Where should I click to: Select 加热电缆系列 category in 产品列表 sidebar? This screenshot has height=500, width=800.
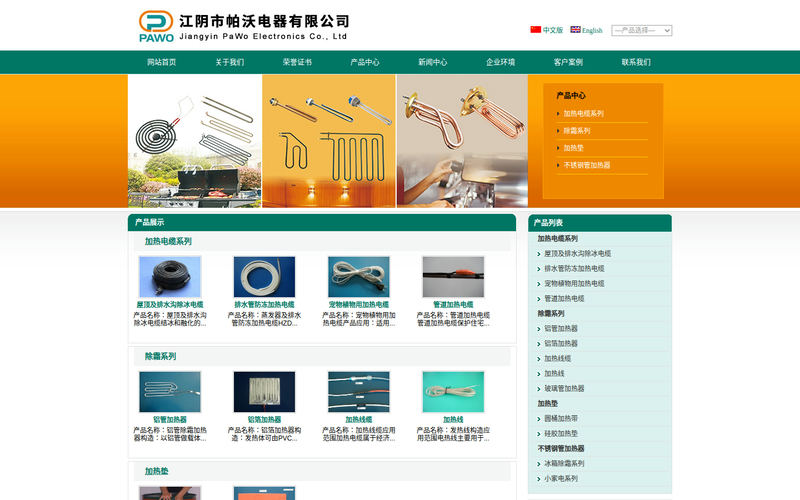tap(558, 238)
